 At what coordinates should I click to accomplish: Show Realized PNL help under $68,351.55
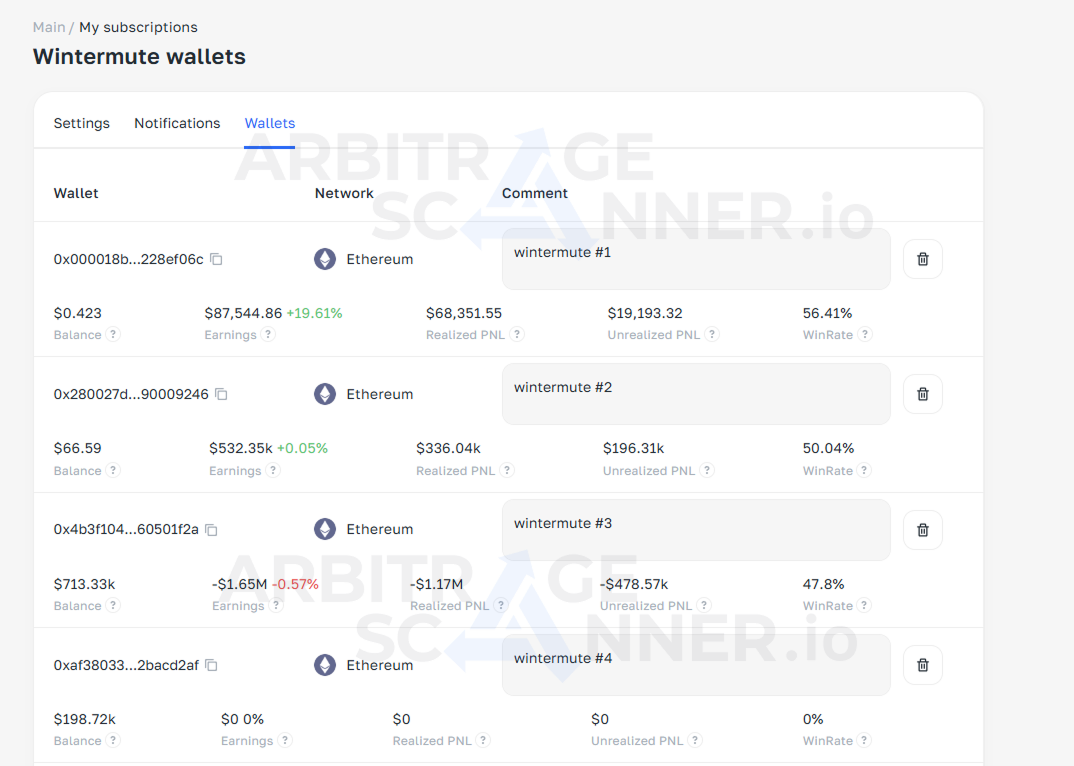coord(517,334)
